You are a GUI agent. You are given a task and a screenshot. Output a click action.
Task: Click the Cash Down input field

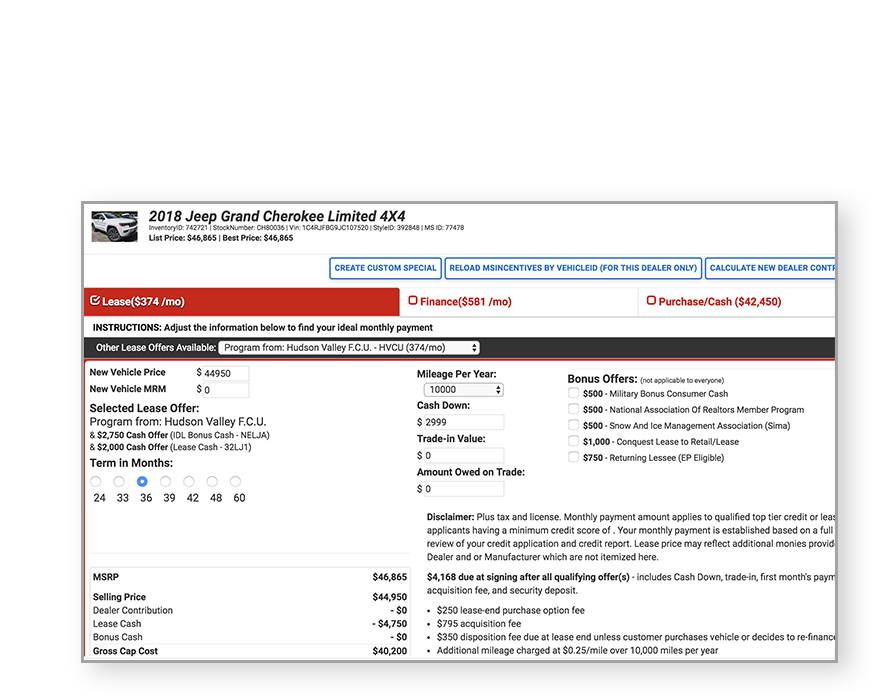464,422
